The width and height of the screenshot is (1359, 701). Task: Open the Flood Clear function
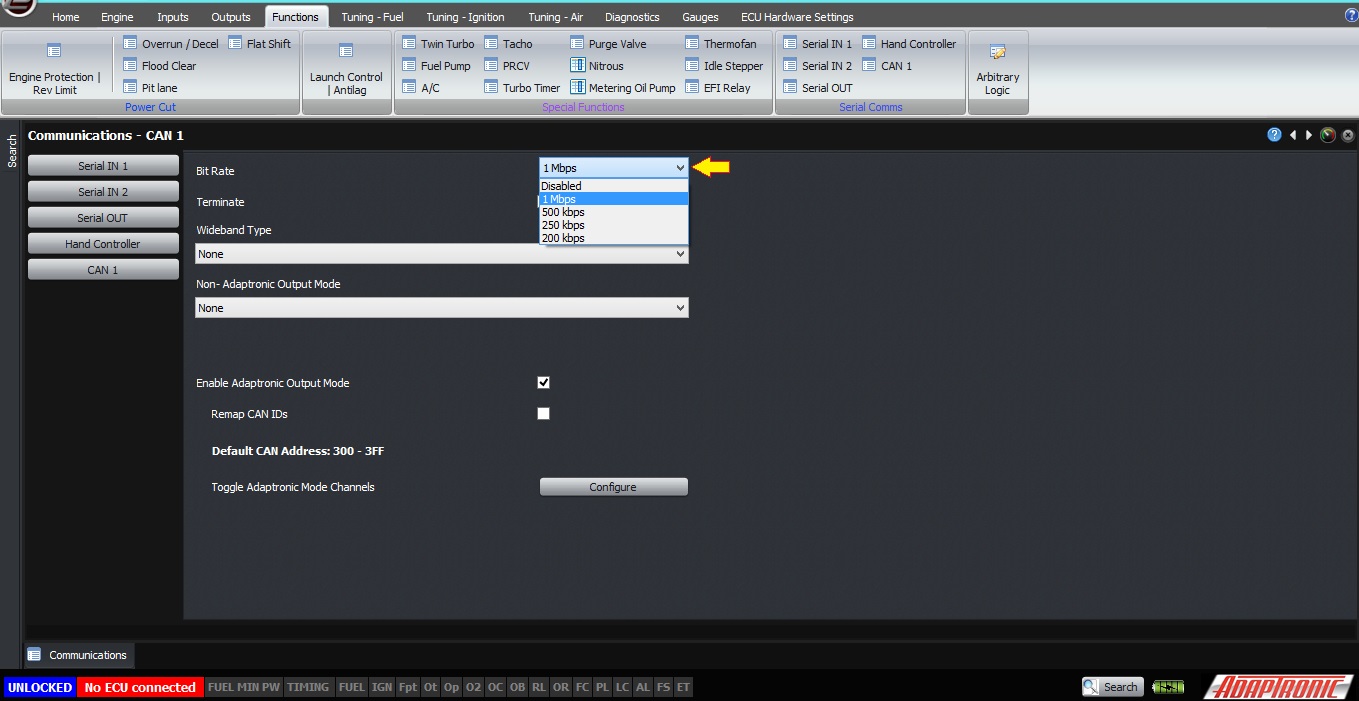coord(160,66)
